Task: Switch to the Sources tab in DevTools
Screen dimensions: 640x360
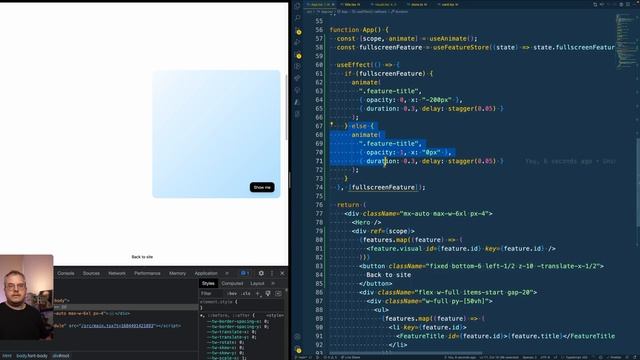Action: click(91, 273)
